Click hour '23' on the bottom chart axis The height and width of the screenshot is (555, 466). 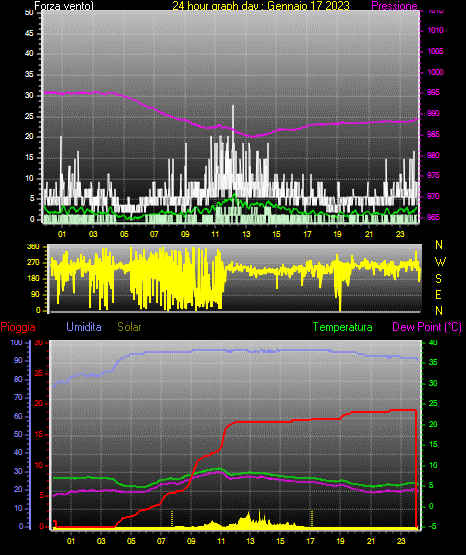click(401, 541)
